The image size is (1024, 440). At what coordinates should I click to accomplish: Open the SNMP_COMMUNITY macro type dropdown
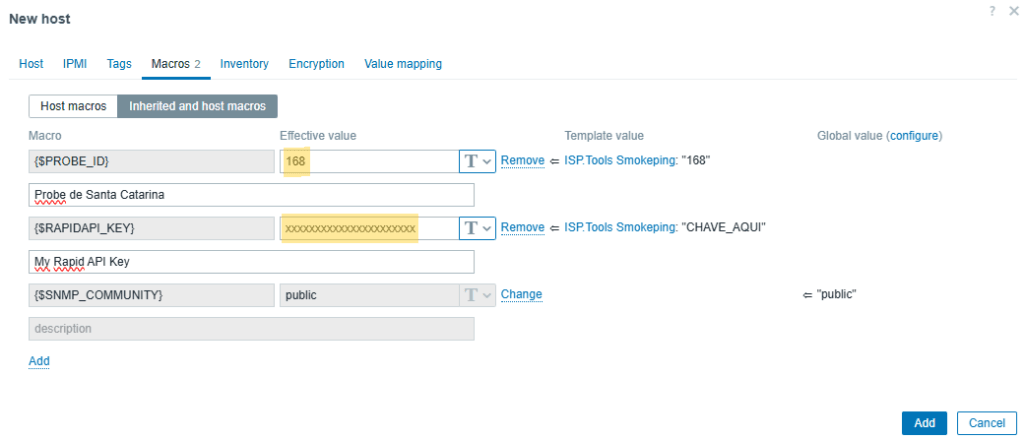pos(477,295)
